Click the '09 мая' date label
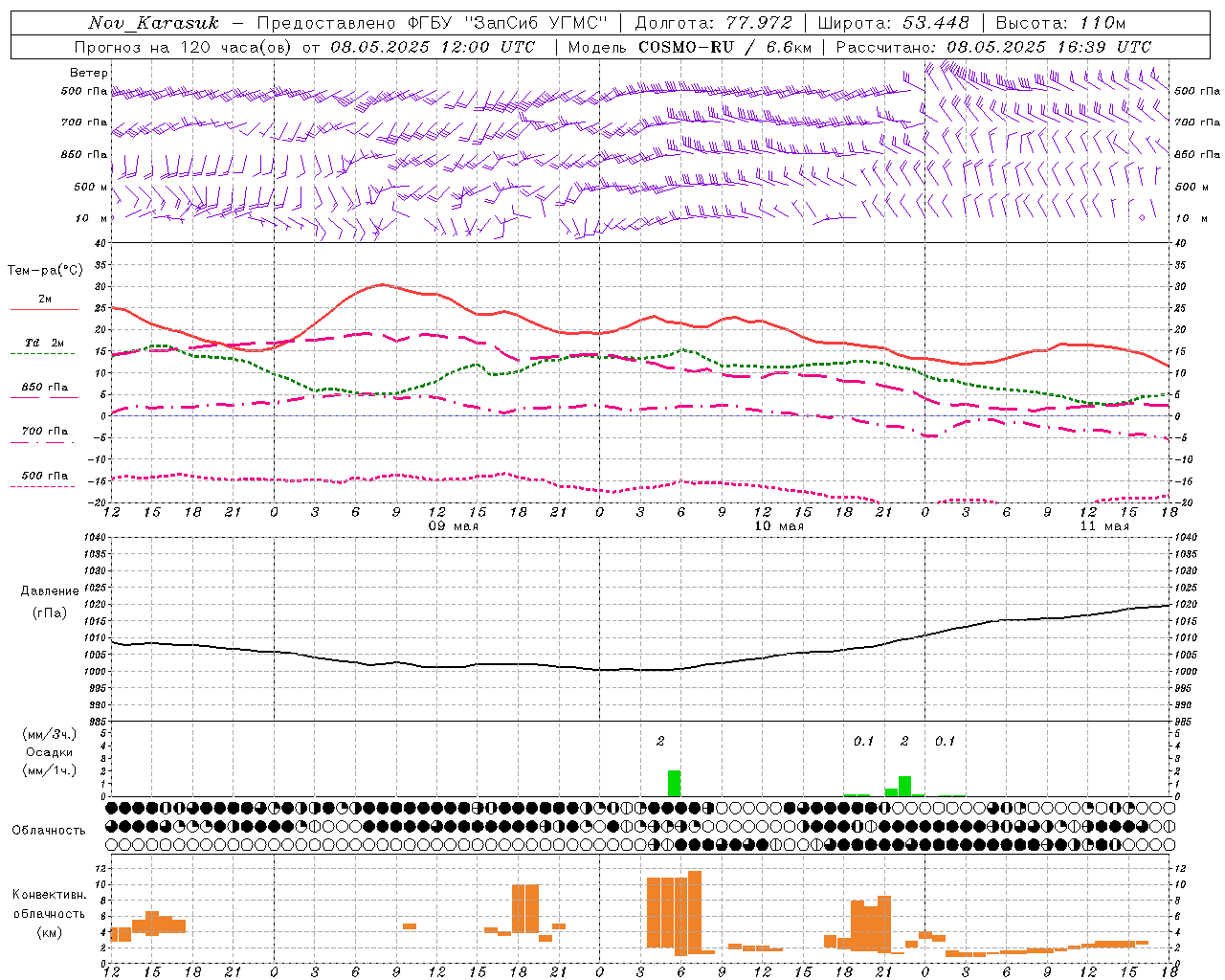Screen dimensions: 1225x980 coord(454,526)
